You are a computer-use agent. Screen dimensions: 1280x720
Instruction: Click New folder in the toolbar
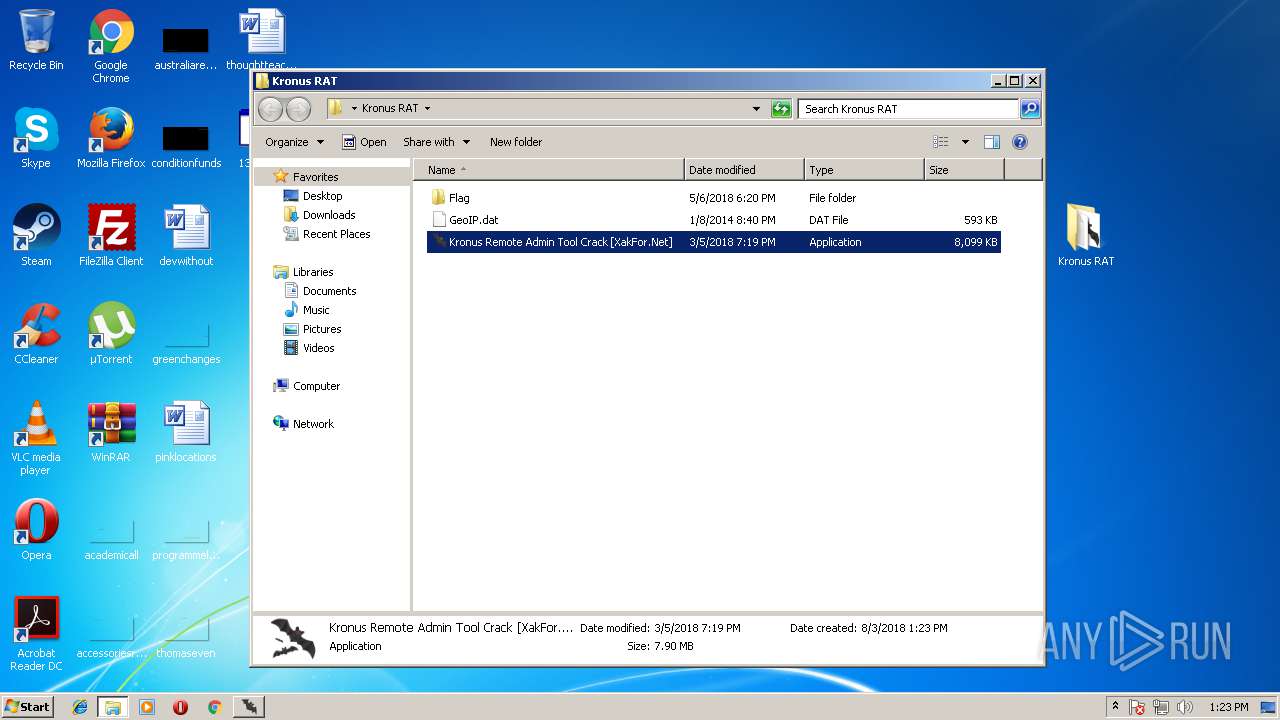coord(516,142)
